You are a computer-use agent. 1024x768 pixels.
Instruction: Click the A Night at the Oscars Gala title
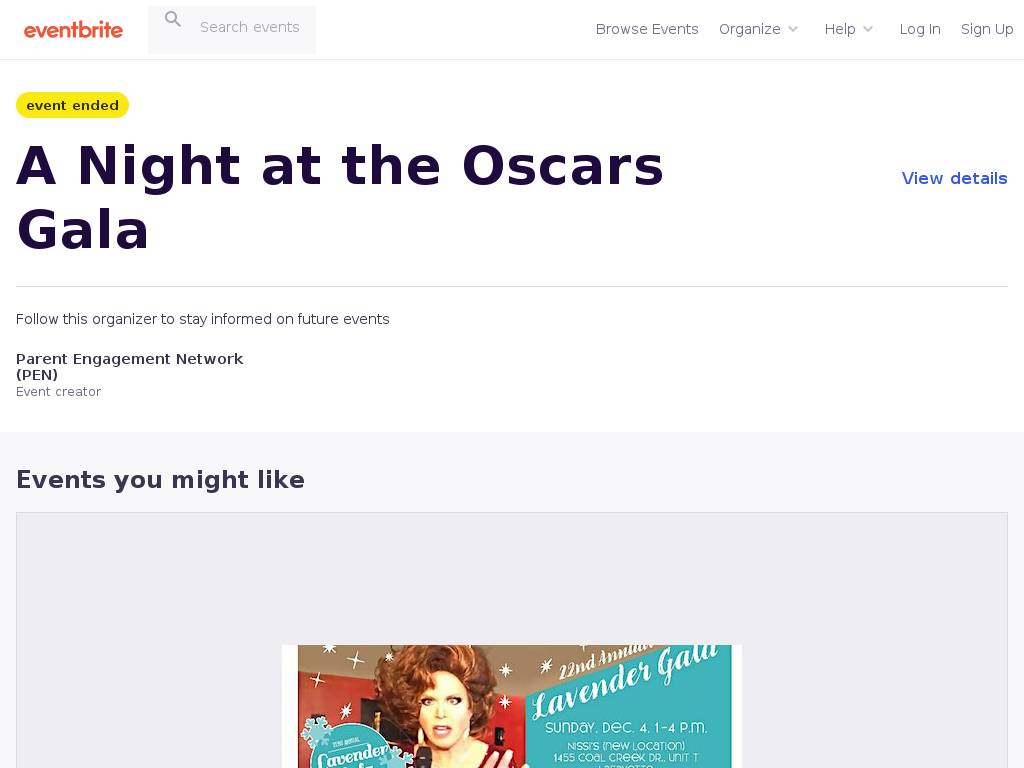click(340, 197)
